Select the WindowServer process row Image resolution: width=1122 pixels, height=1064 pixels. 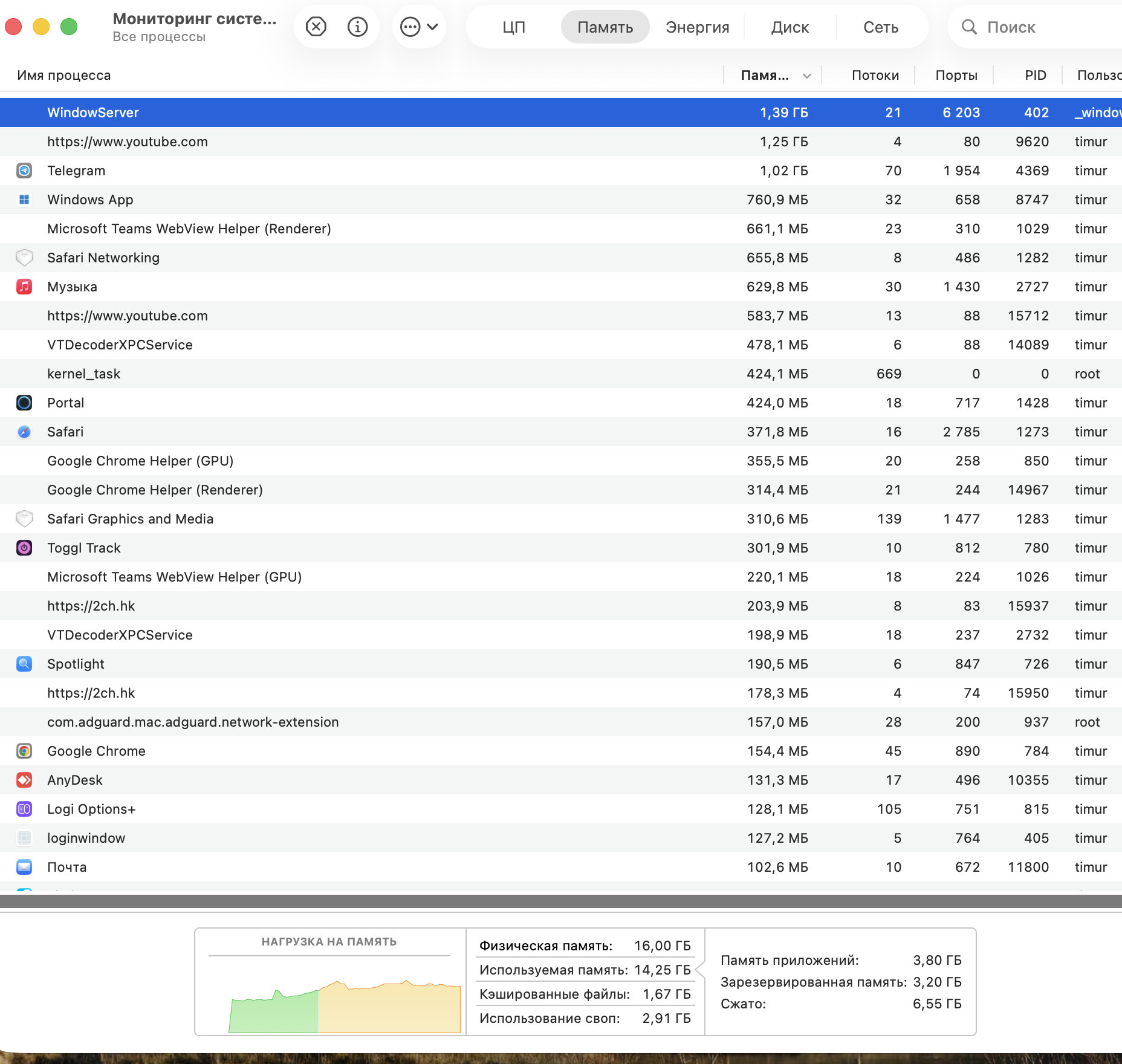coord(561,112)
